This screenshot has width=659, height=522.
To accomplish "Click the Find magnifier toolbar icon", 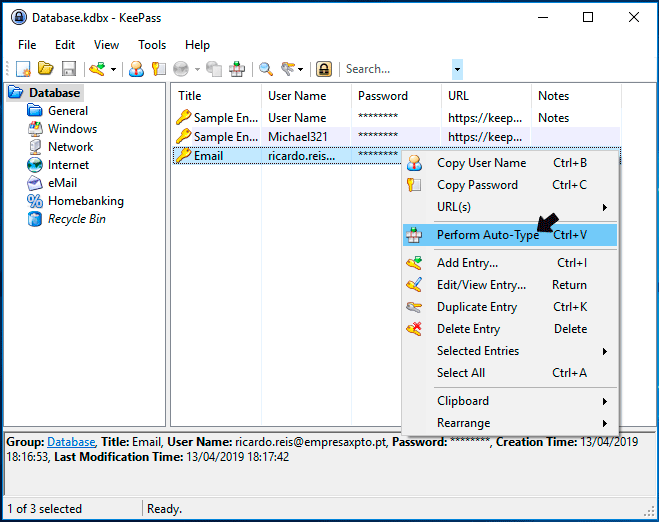I will click(x=266, y=69).
